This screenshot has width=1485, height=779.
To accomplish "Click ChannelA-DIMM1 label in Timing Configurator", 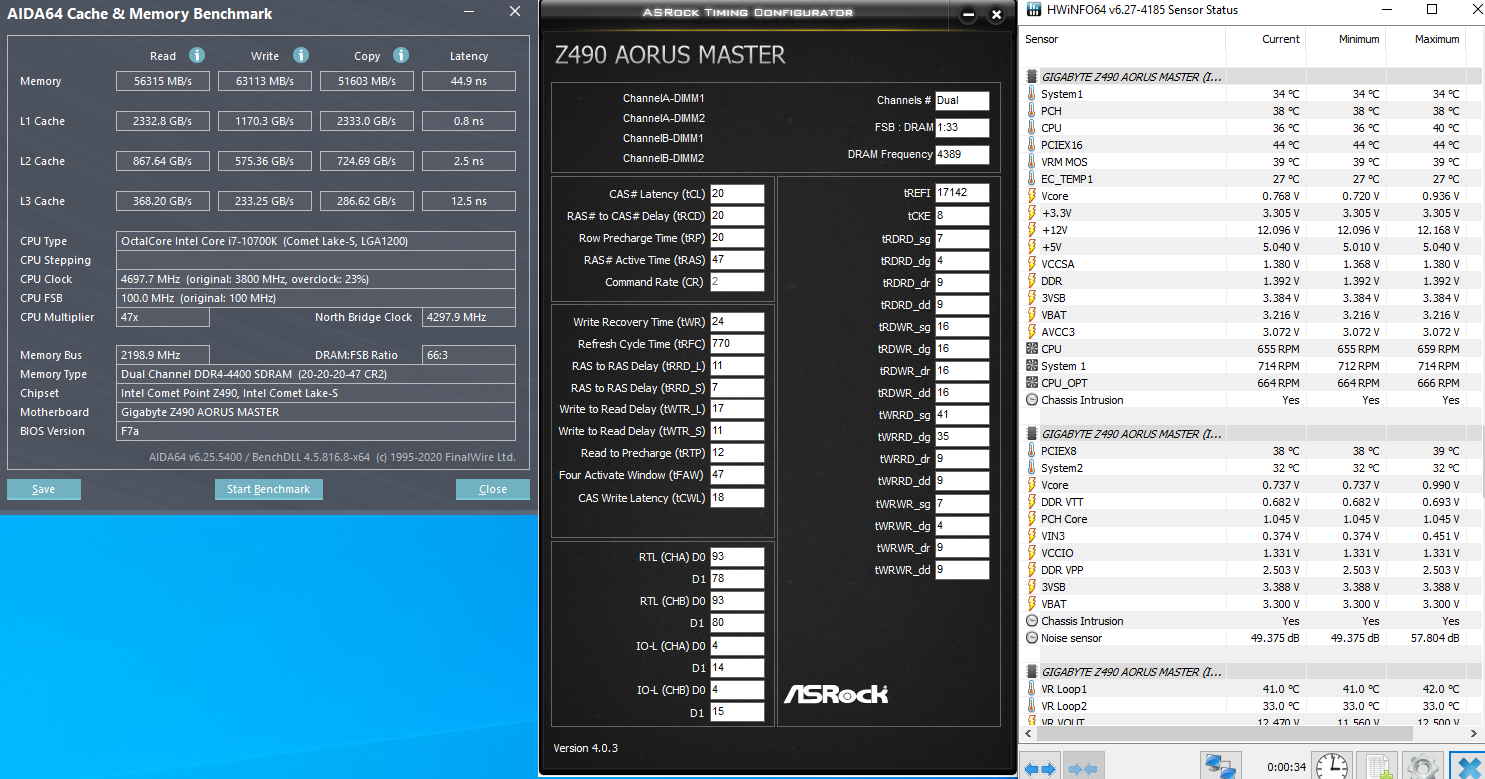I will pos(663,98).
